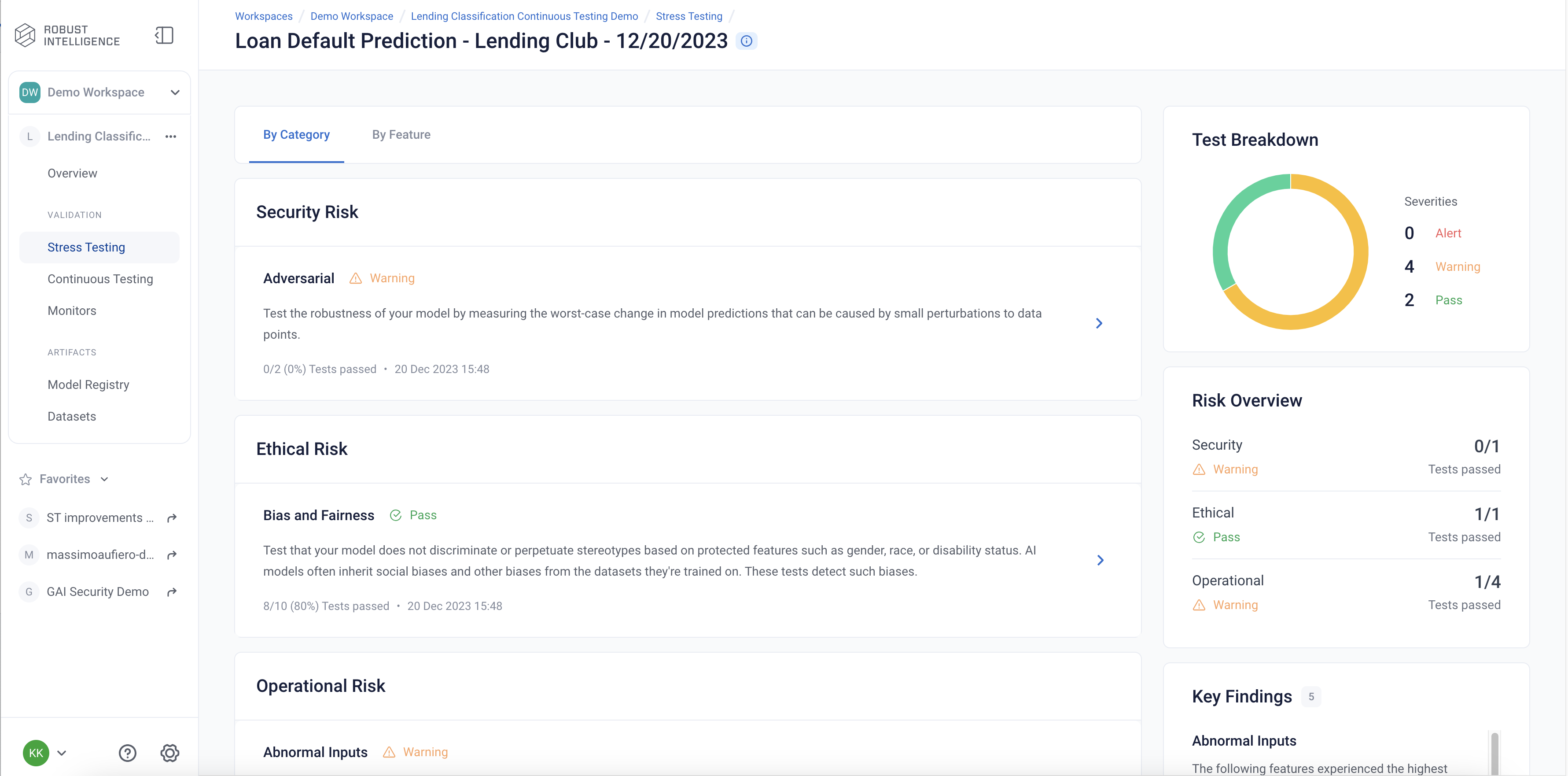Switch to the By Feature tab

tap(400, 134)
